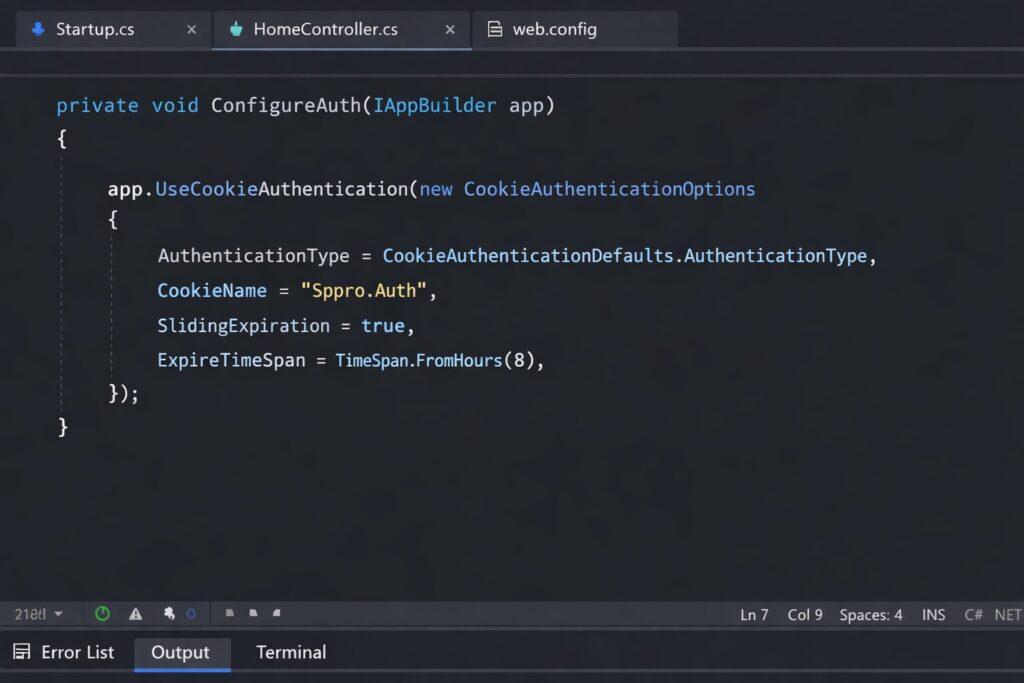Close the HomeController.cs tab

point(450,29)
